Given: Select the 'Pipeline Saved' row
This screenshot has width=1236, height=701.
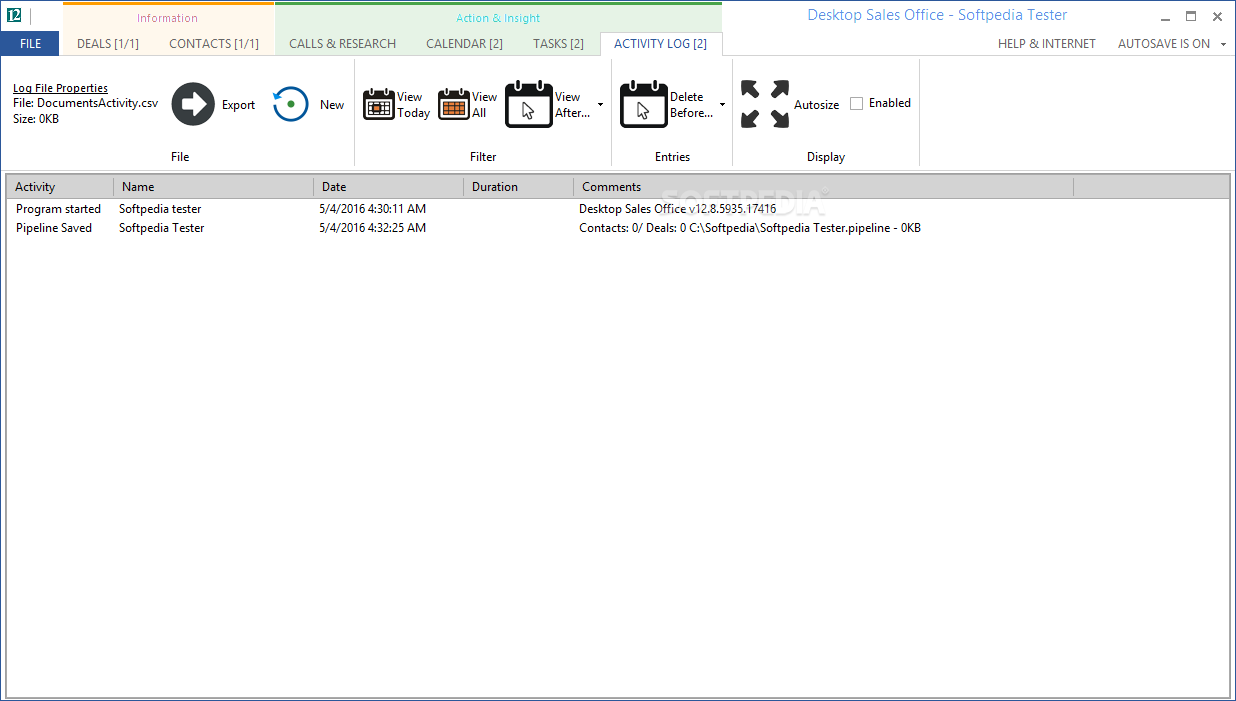Looking at the screenshot, I should 618,228.
